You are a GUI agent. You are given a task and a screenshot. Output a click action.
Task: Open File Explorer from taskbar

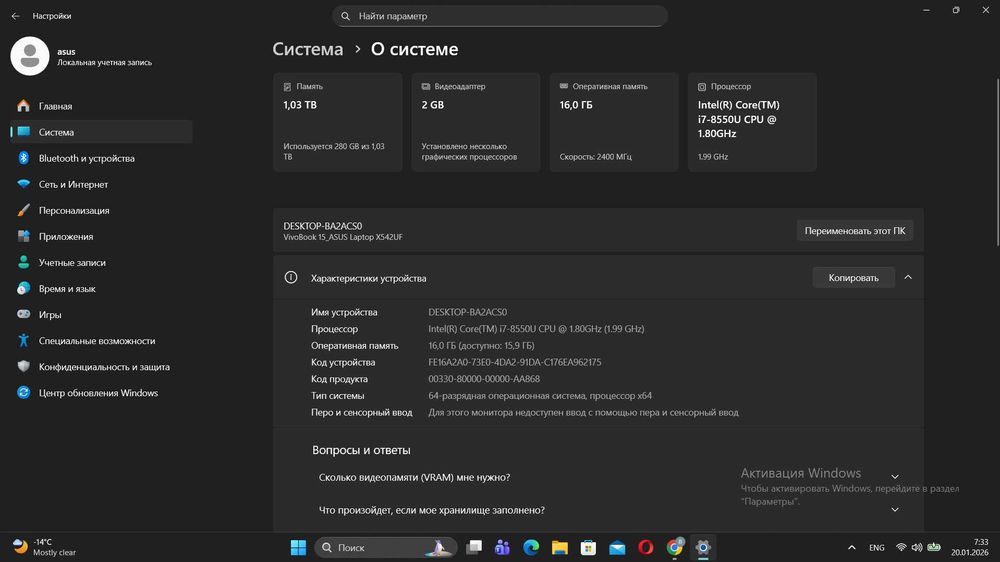560,547
